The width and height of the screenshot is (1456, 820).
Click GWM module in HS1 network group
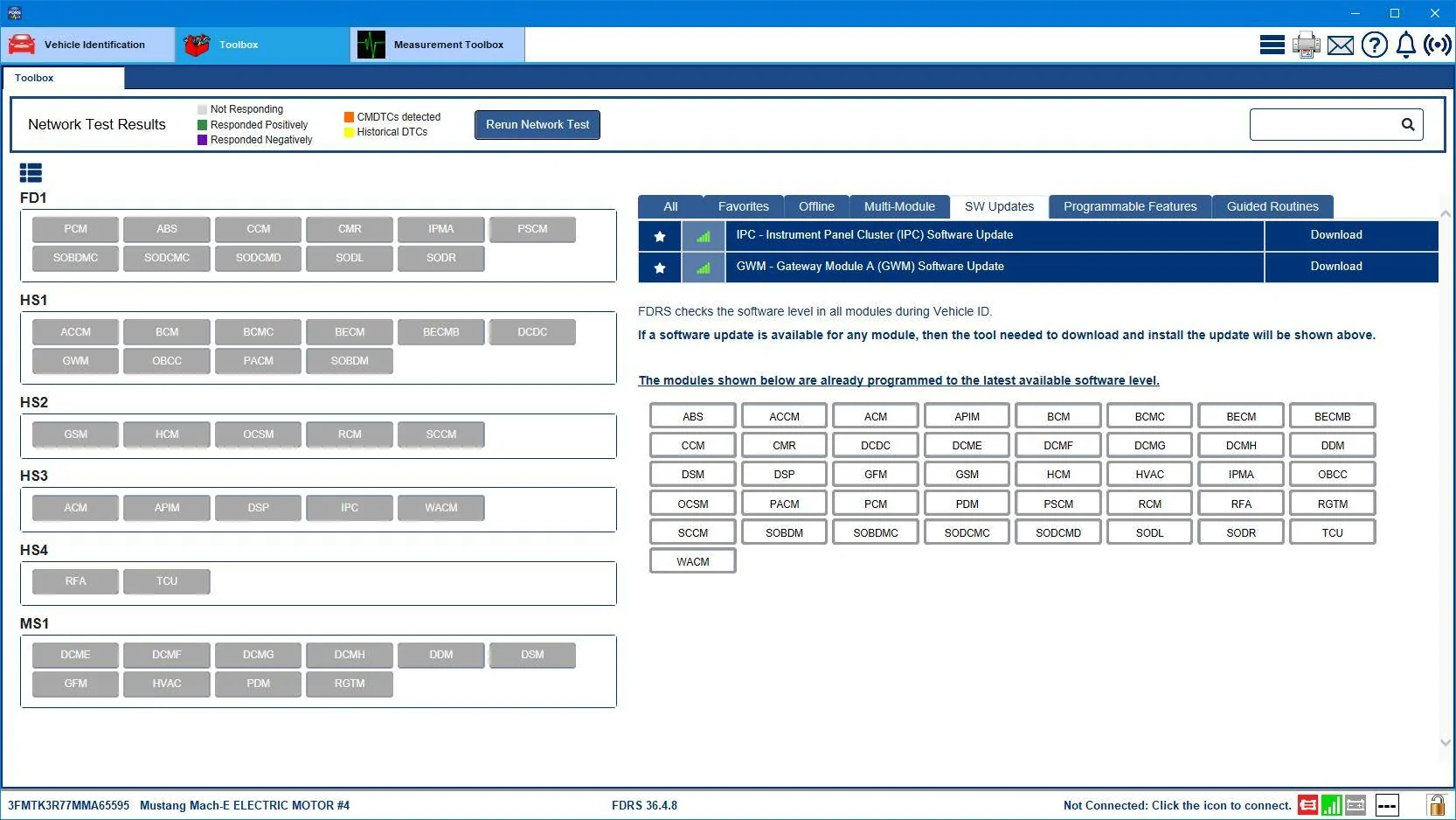tap(75, 361)
